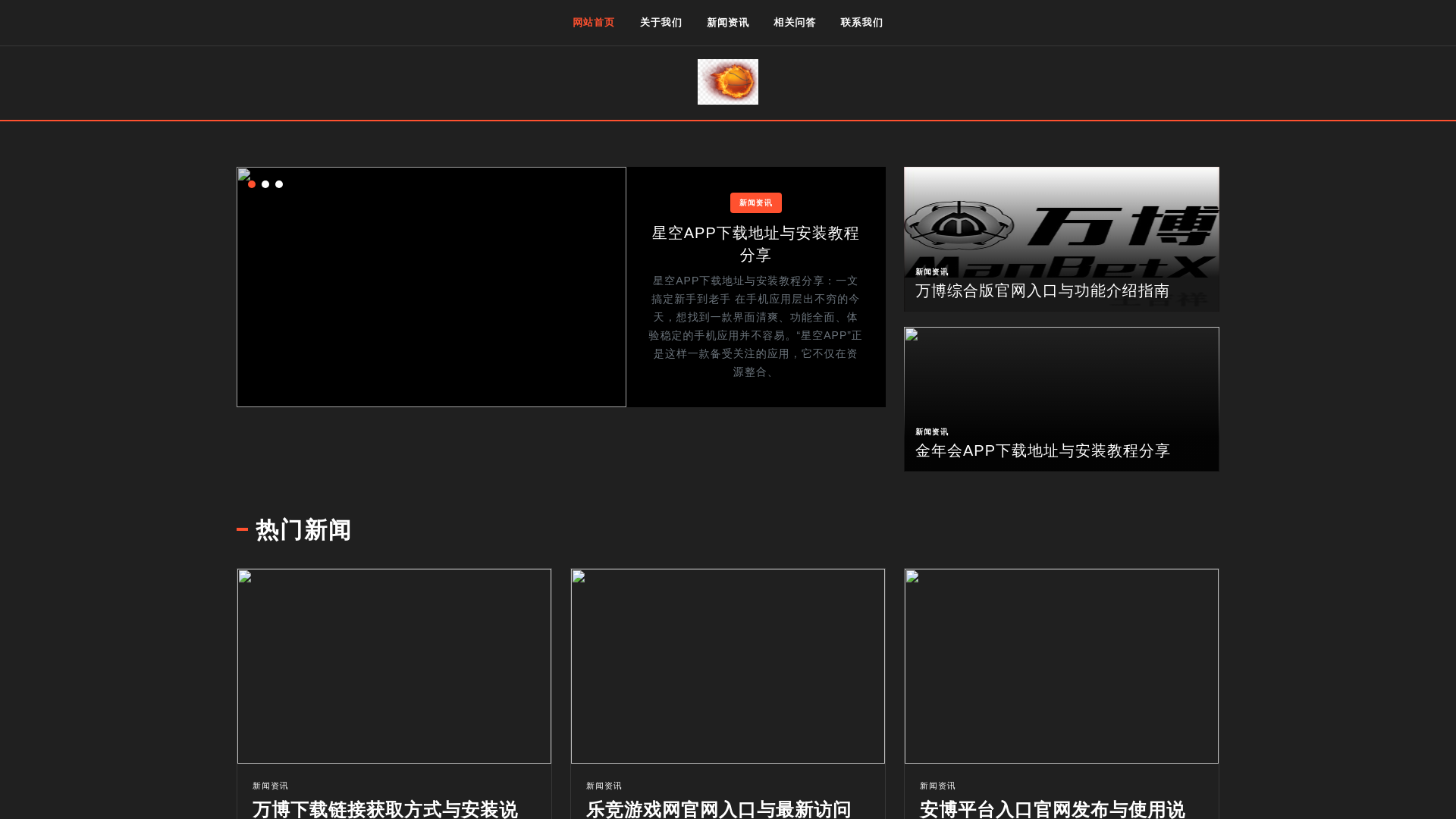
Task: Click the orange 新闻资讯 tag in the carousel
Action: [756, 202]
